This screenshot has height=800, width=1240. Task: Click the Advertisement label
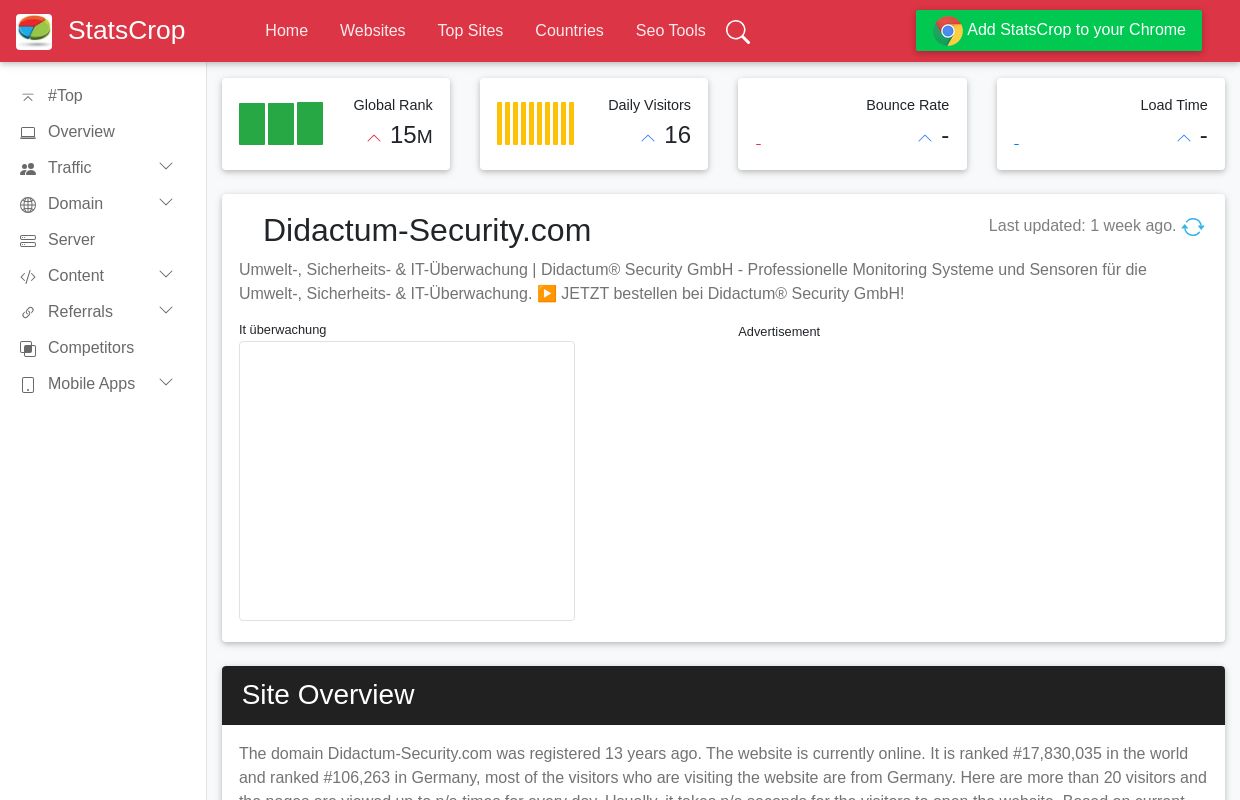(x=779, y=332)
